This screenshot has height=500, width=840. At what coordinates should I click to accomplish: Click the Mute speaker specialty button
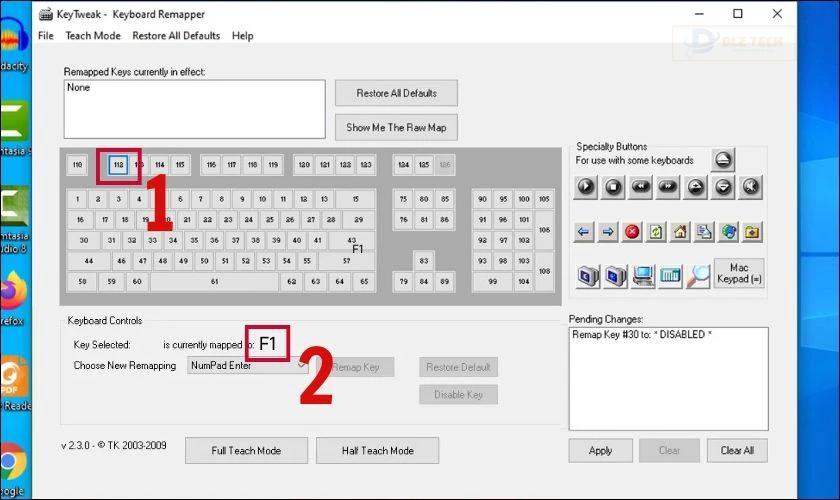751,187
